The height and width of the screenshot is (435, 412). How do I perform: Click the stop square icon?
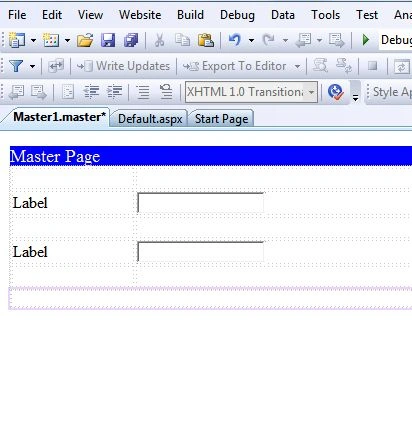click(x=372, y=66)
